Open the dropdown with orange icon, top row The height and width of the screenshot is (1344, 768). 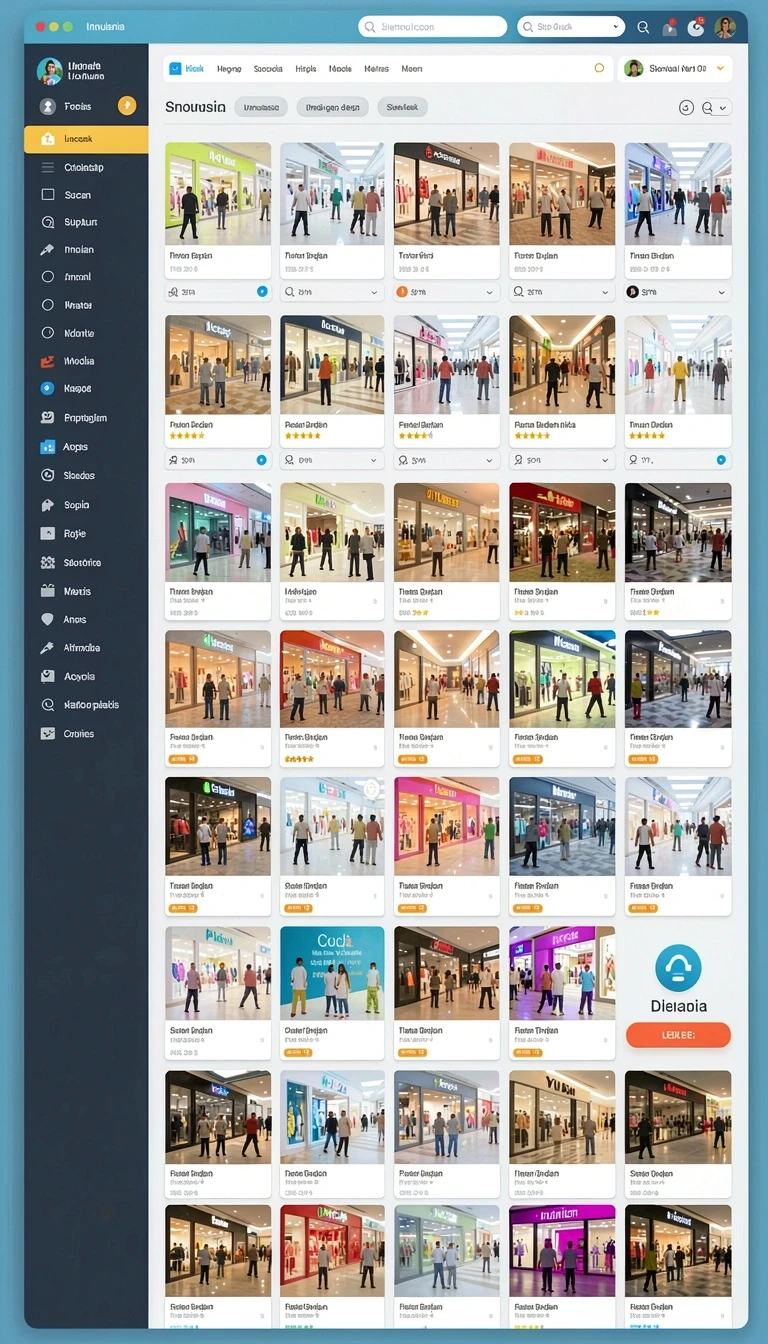[447, 292]
